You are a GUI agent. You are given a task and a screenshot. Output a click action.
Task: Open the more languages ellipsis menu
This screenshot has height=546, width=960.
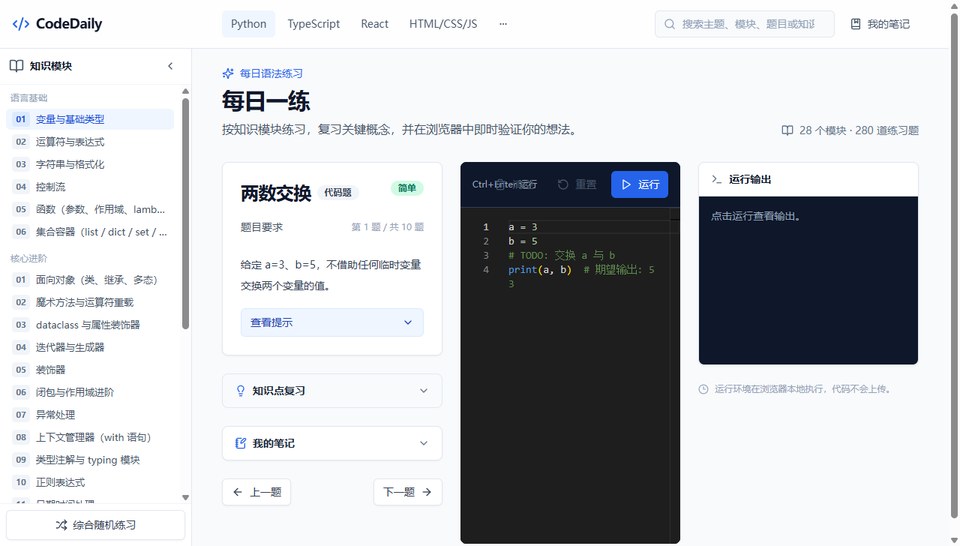tap(503, 24)
